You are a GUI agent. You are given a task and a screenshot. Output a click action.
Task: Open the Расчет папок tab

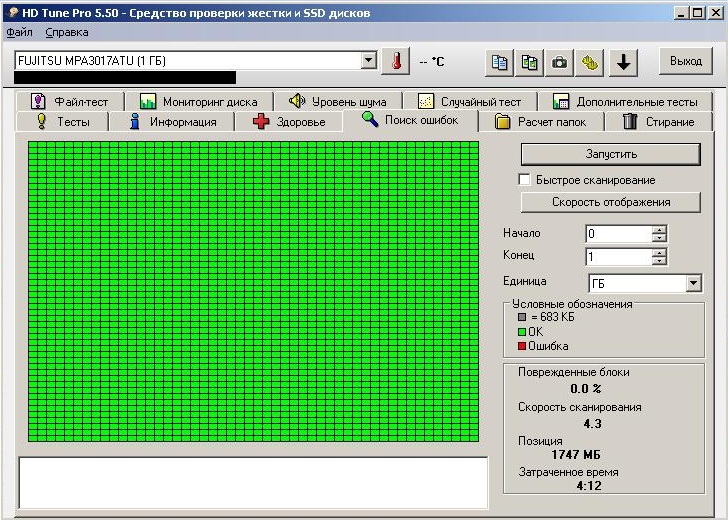pos(541,122)
